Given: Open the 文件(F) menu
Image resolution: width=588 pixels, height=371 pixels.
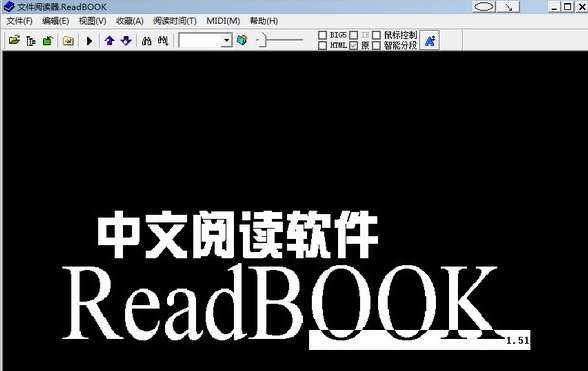Looking at the screenshot, I should [x=20, y=21].
